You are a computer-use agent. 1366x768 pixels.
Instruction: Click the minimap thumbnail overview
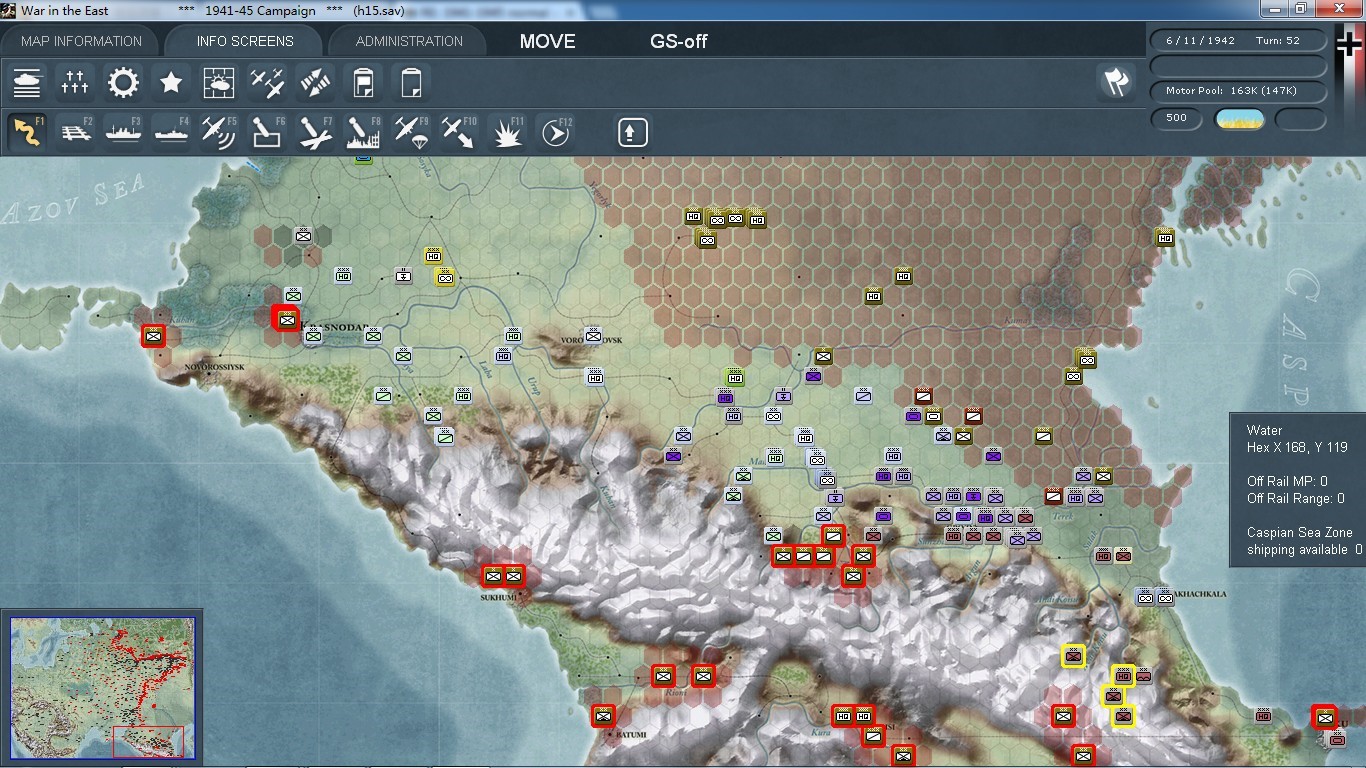pyautogui.click(x=103, y=688)
